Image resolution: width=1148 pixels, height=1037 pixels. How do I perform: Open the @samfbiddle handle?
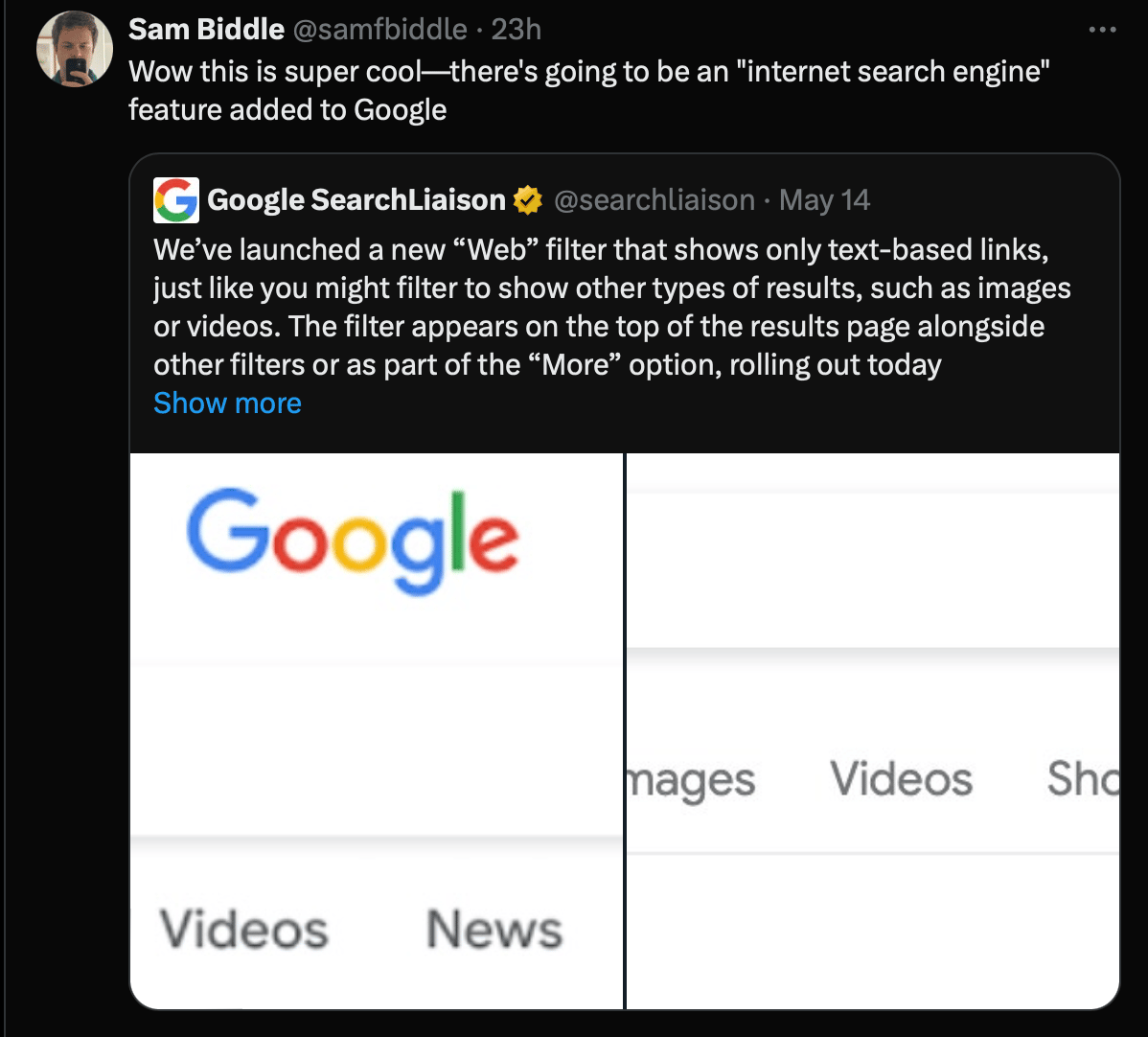pyautogui.click(x=379, y=30)
